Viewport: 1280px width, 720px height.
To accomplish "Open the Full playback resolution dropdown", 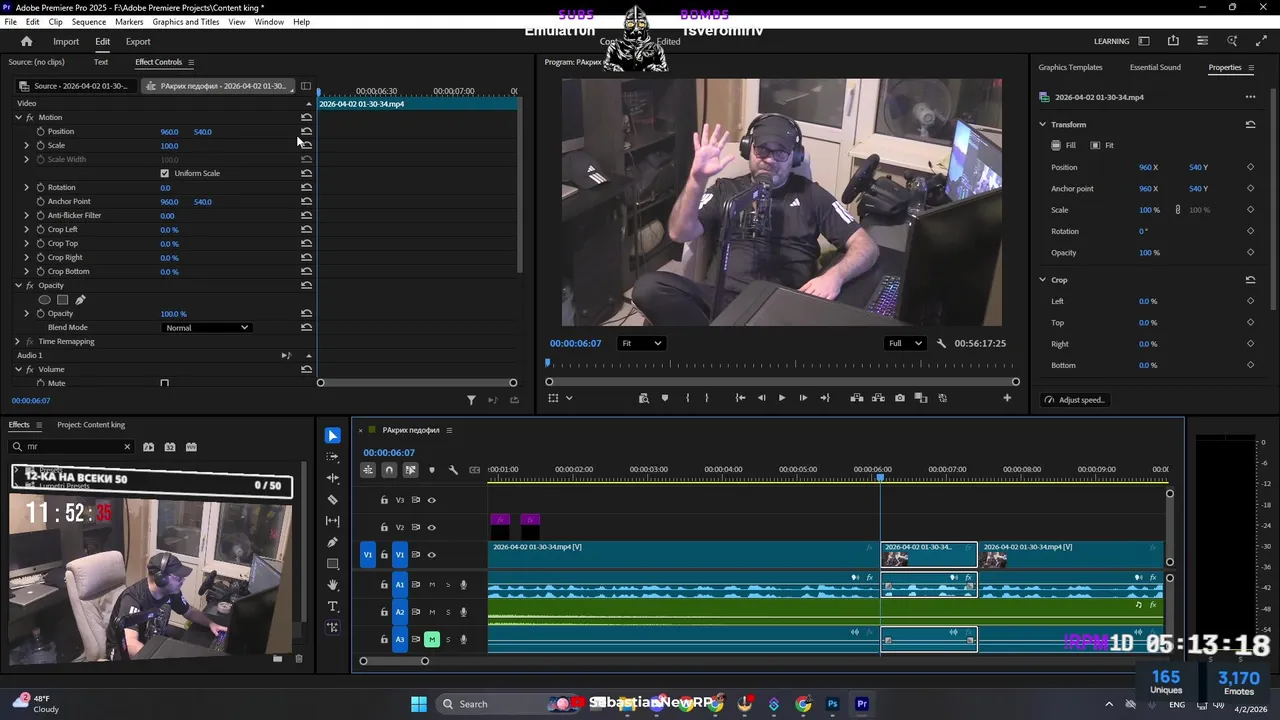I will click(905, 343).
